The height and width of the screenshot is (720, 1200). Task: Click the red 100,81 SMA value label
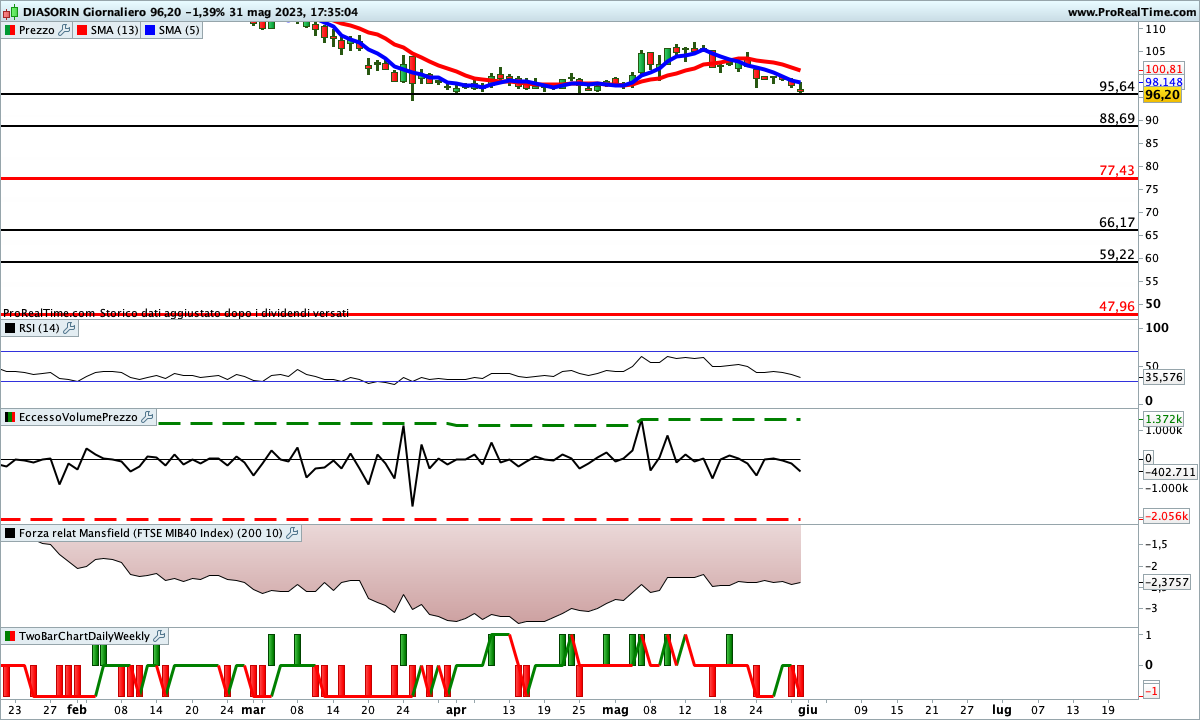1162,69
